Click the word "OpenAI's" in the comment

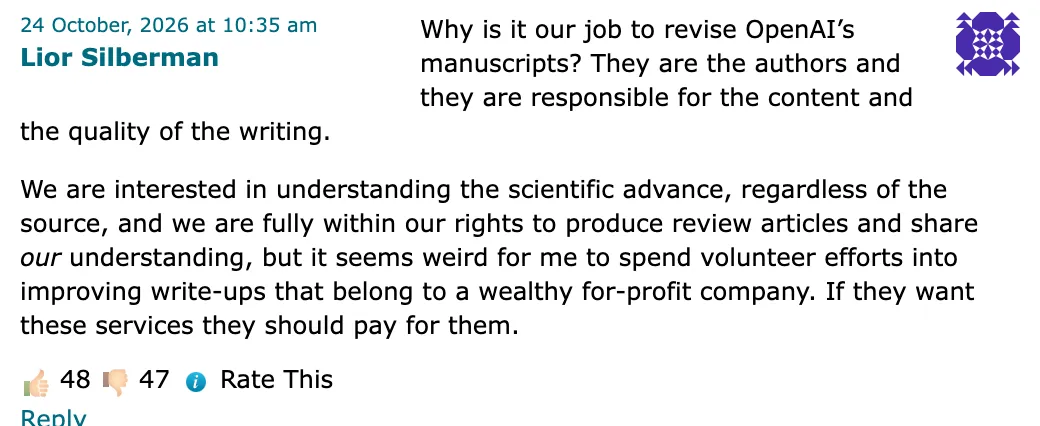click(x=800, y=30)
